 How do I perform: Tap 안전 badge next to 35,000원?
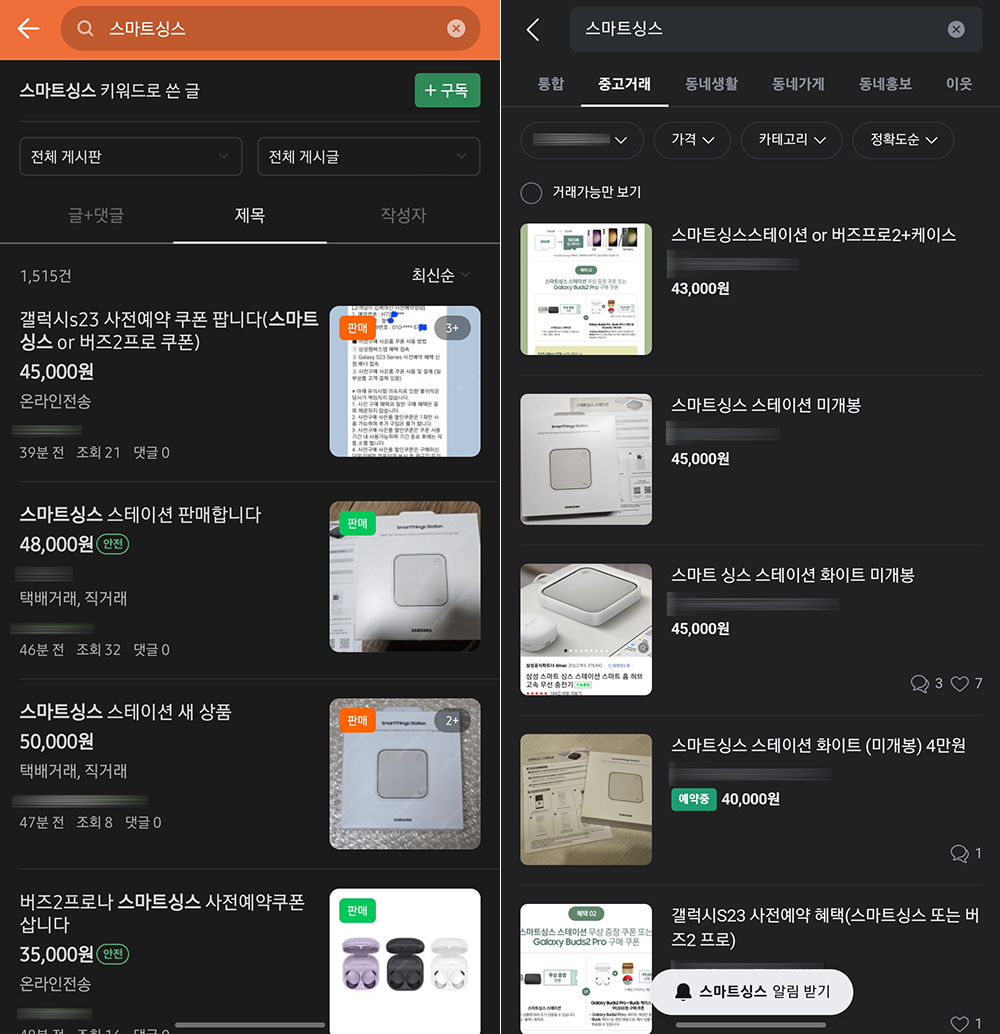[113, 954]
